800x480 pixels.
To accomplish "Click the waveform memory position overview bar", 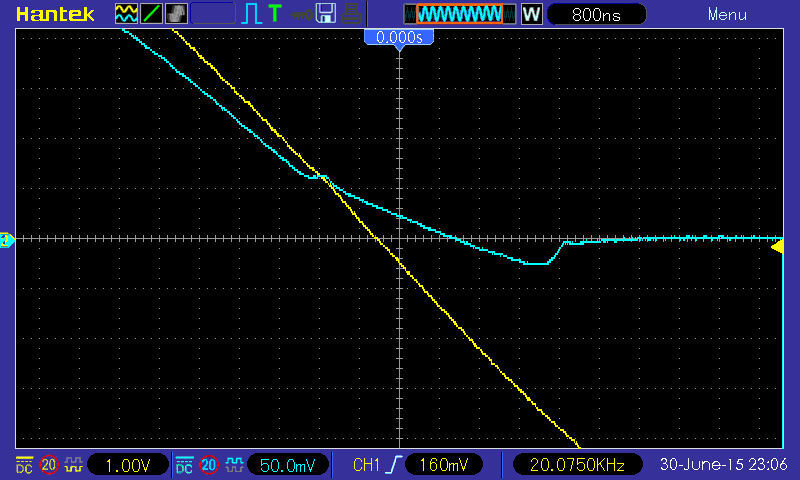I will point(459,14).
